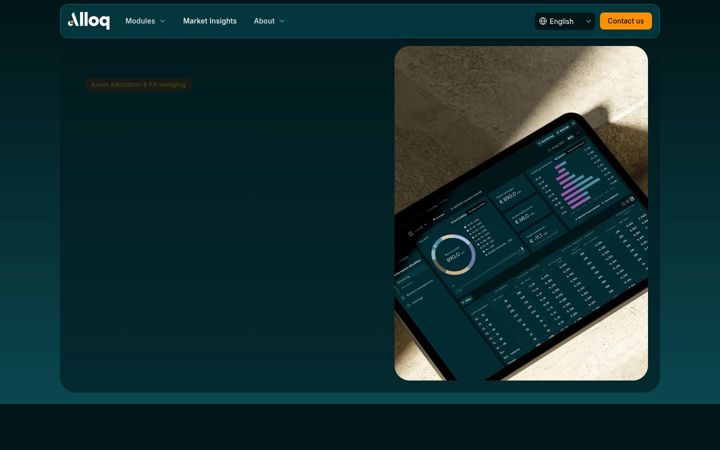Go to Market Insights page

pos(210,21)
